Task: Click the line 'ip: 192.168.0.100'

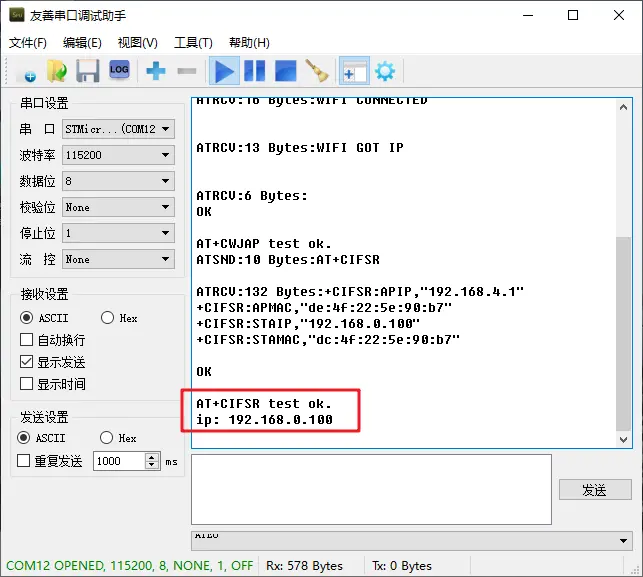Action: click(x=264, y=420)
